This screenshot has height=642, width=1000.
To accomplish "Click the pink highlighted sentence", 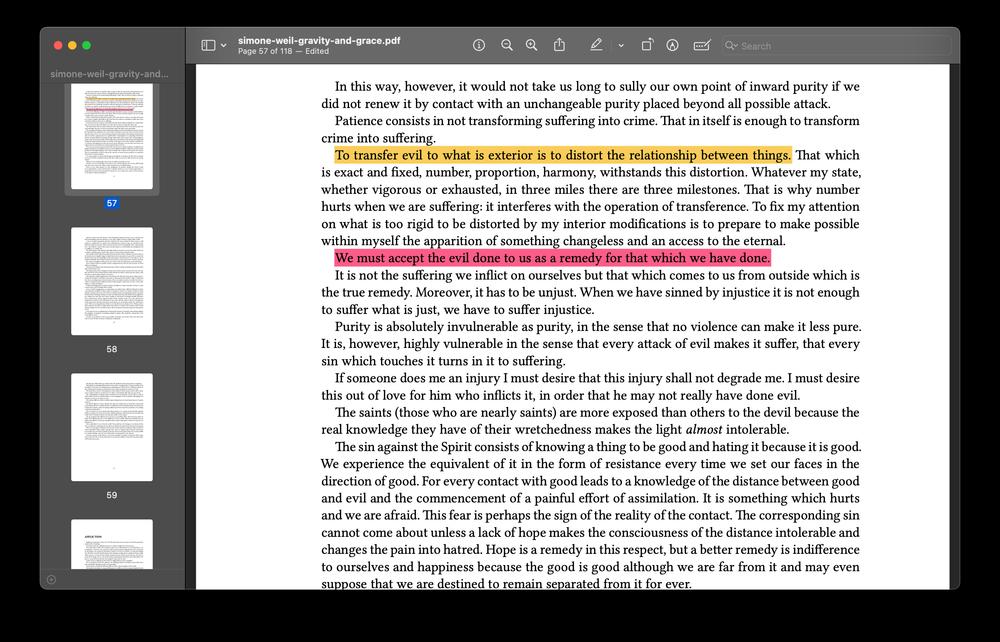I will tap(552, 258).
